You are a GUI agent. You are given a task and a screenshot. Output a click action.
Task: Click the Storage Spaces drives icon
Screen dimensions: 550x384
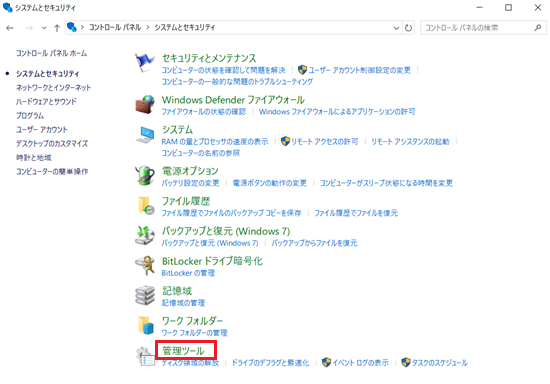click(x=145, y=295)
